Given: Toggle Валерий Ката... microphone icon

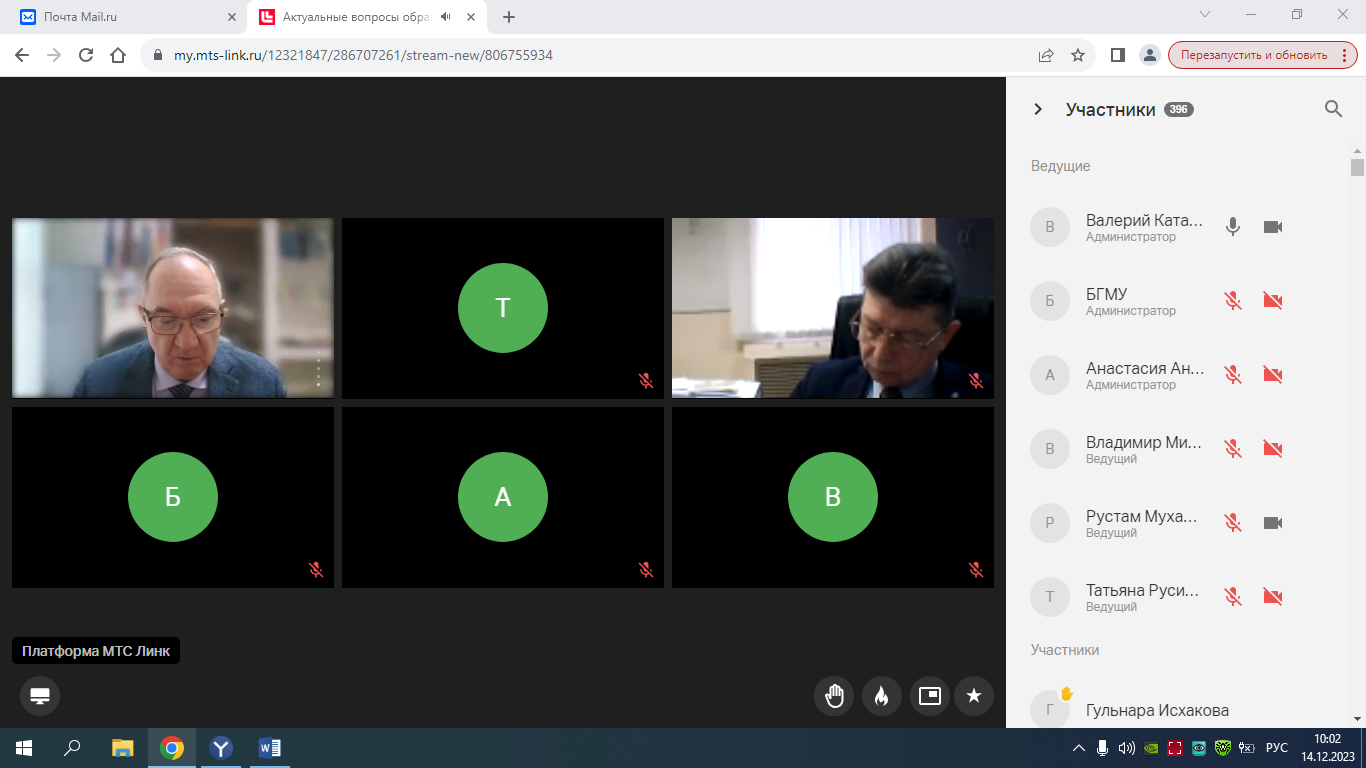Looking at the screenshot, I should (x=1233, y=227).
